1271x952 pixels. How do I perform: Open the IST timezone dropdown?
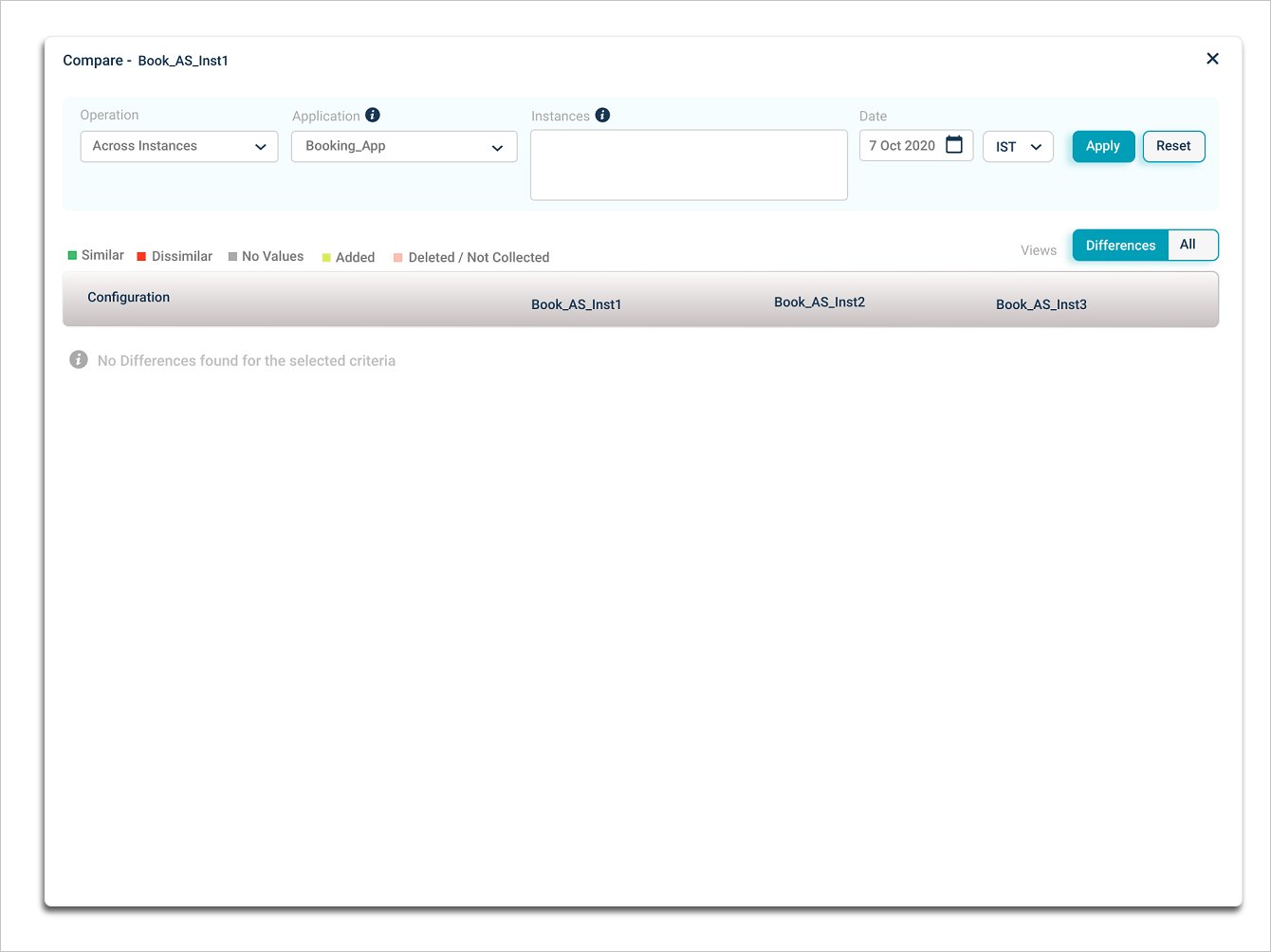pyautogui.click(x=1018, y=146)
